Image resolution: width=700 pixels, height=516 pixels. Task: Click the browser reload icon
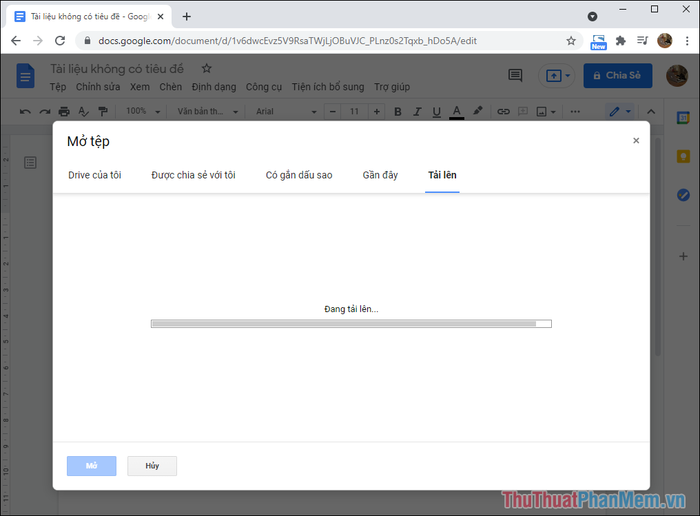click(60, 41)
